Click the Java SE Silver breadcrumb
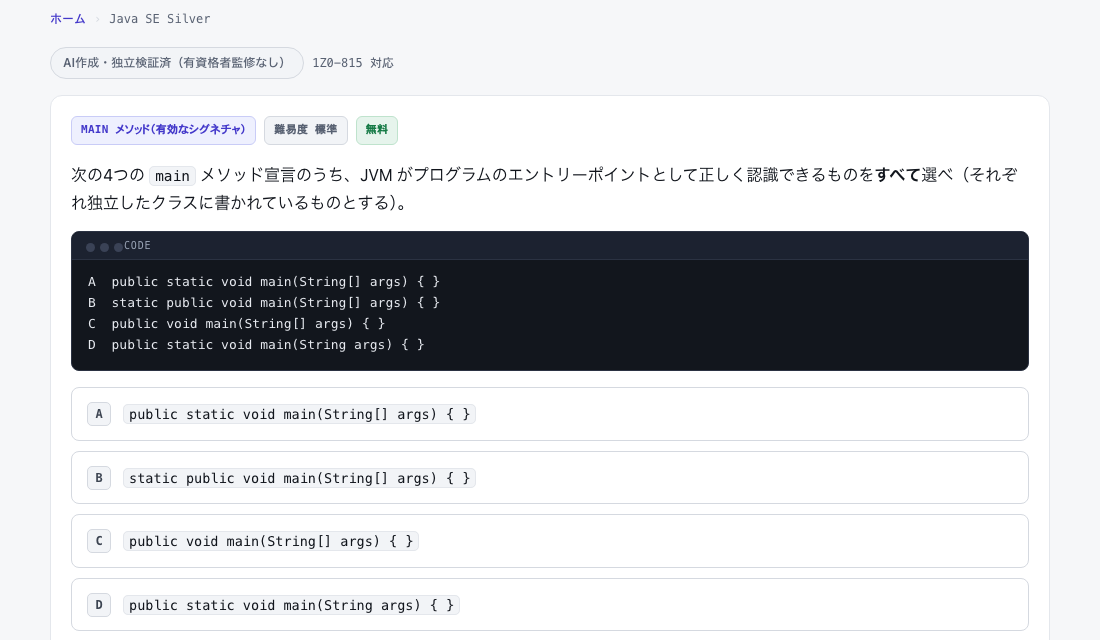This screenshot has height=640, width=1100. 159,19
